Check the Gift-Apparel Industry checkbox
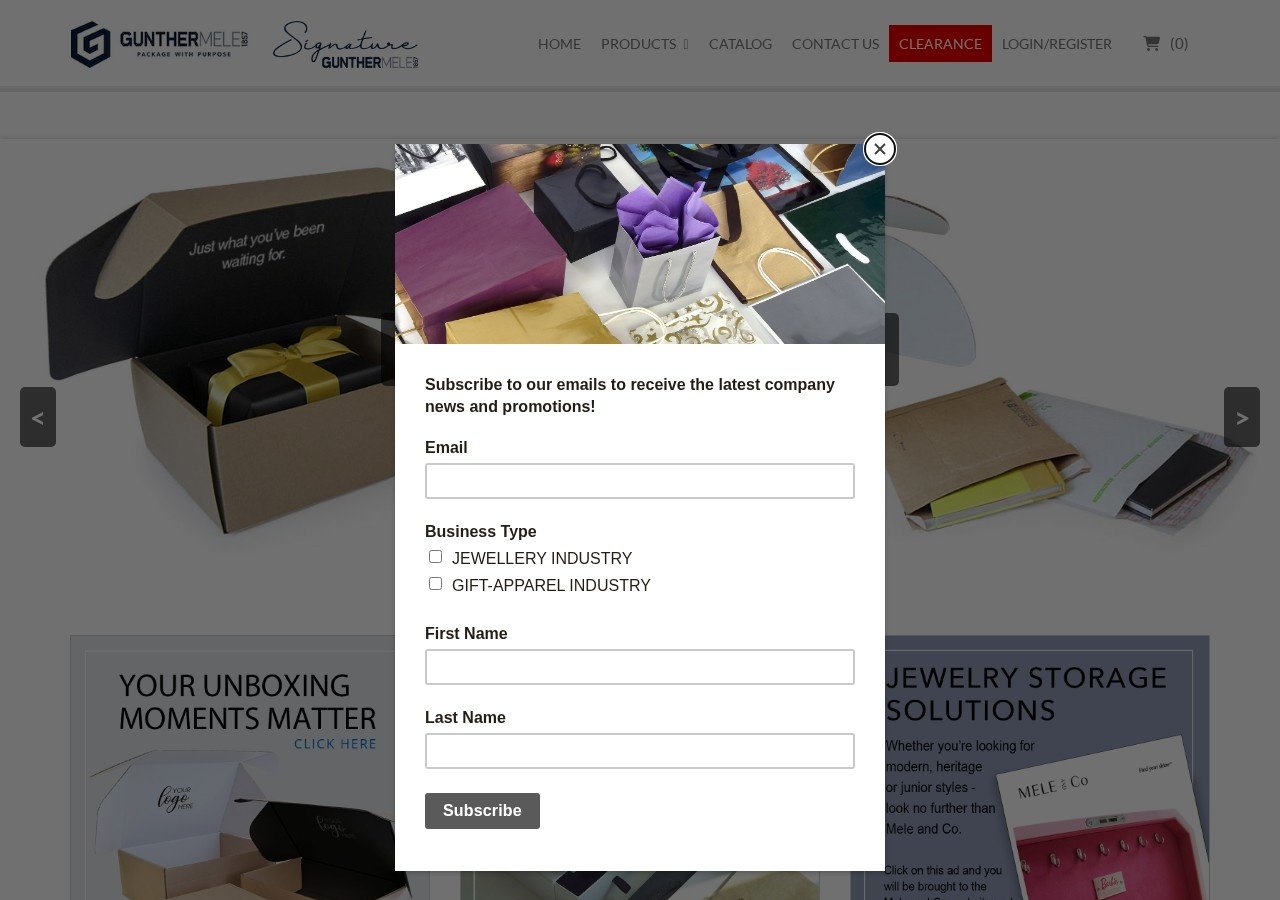Viewport: 1280px width, 900px height. (x=435, y=584)
